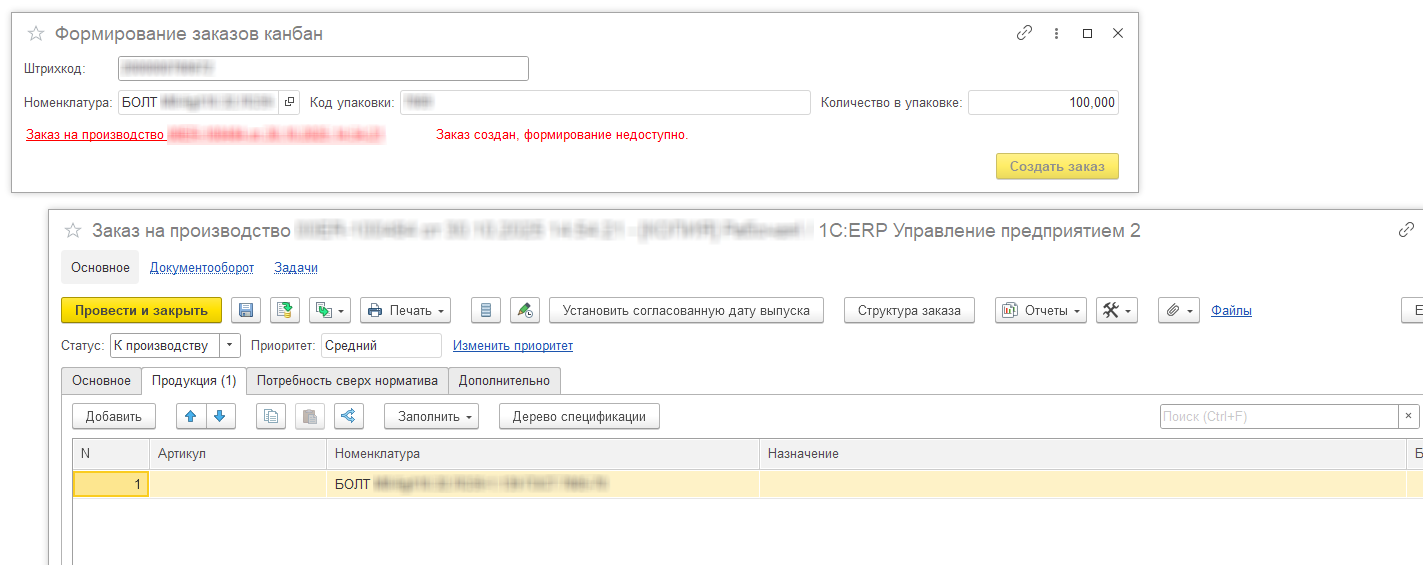The height and width of the screenshot is (565, 1423).
Task: Add Заказ на производство to favorites
Action: coord(73,231)
